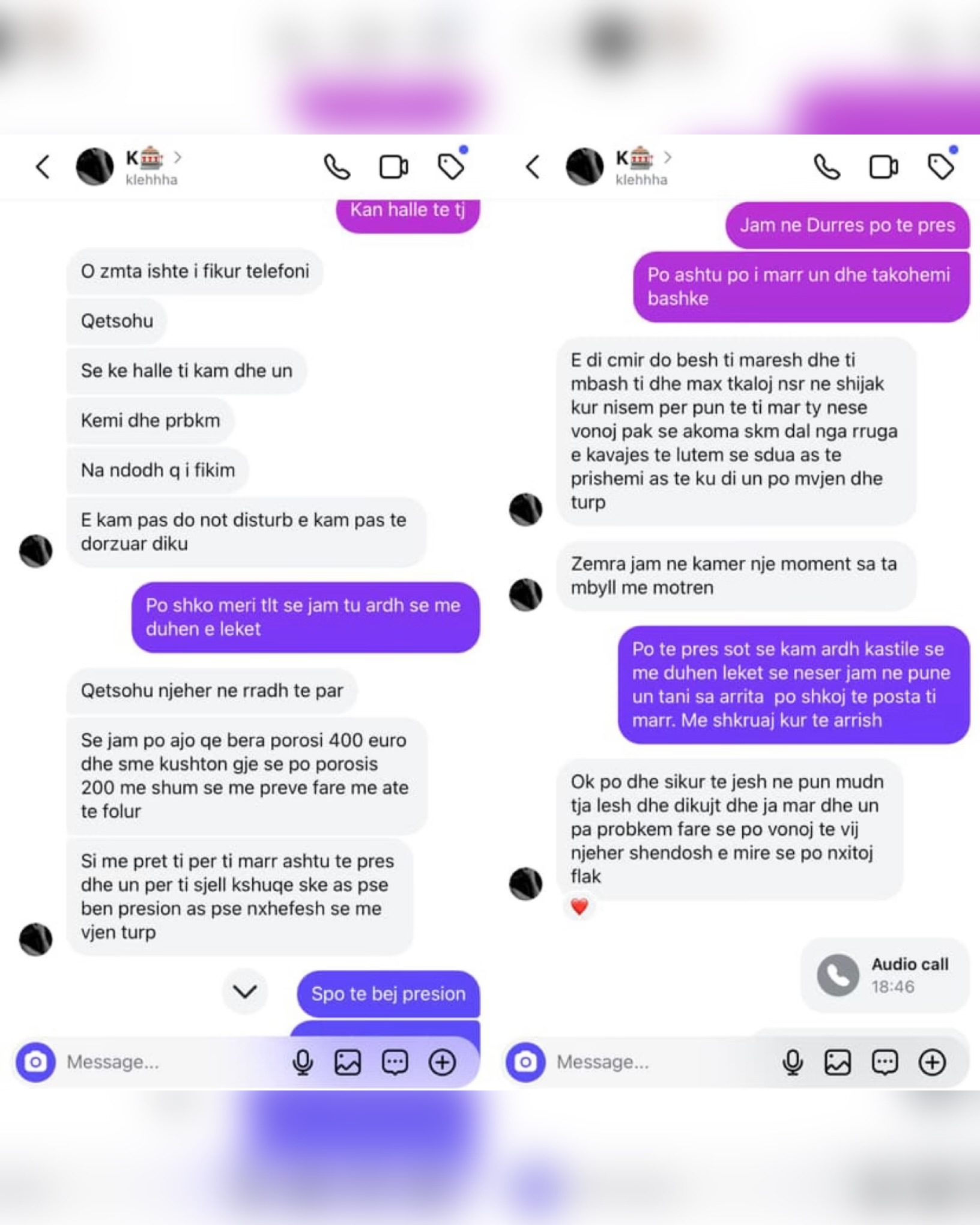
Task: Tap back arrow in right chat header
Action: pos(533,166)
